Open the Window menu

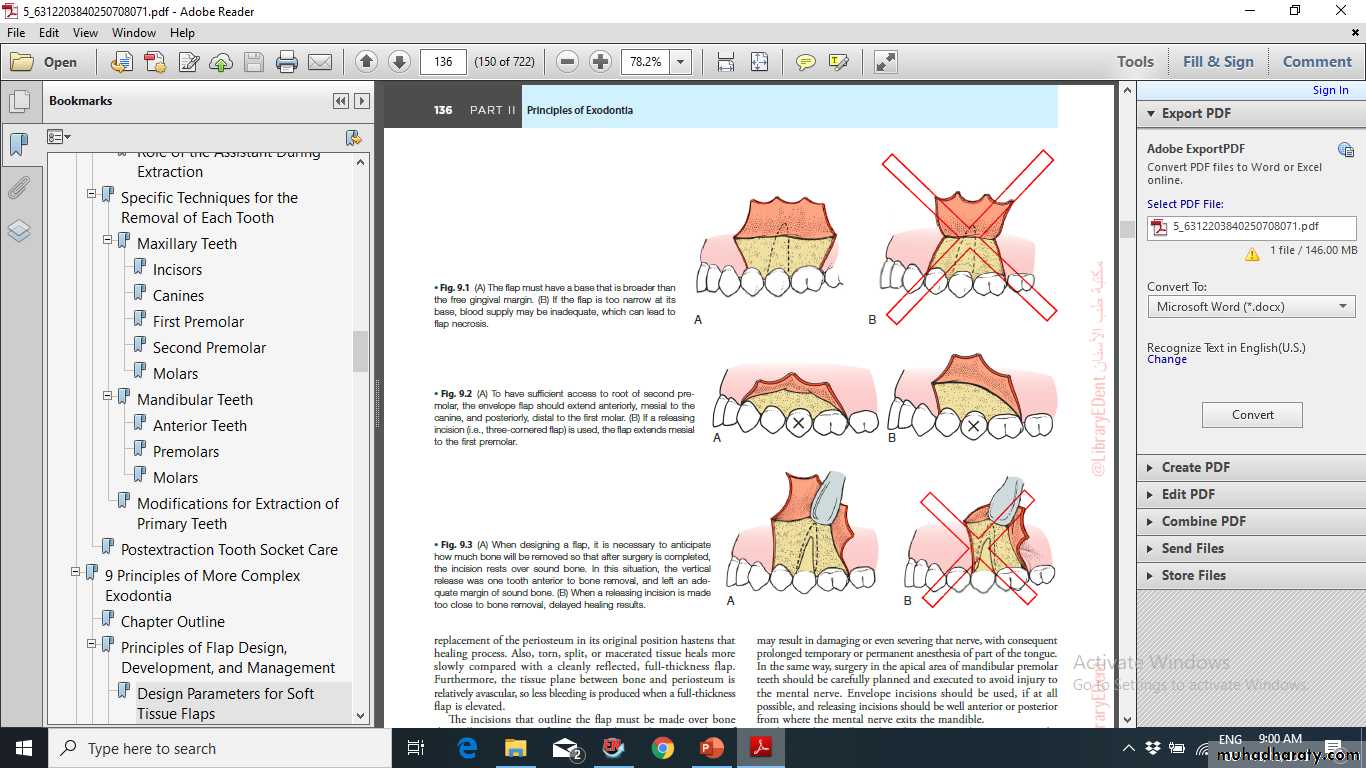coord(134,33)
